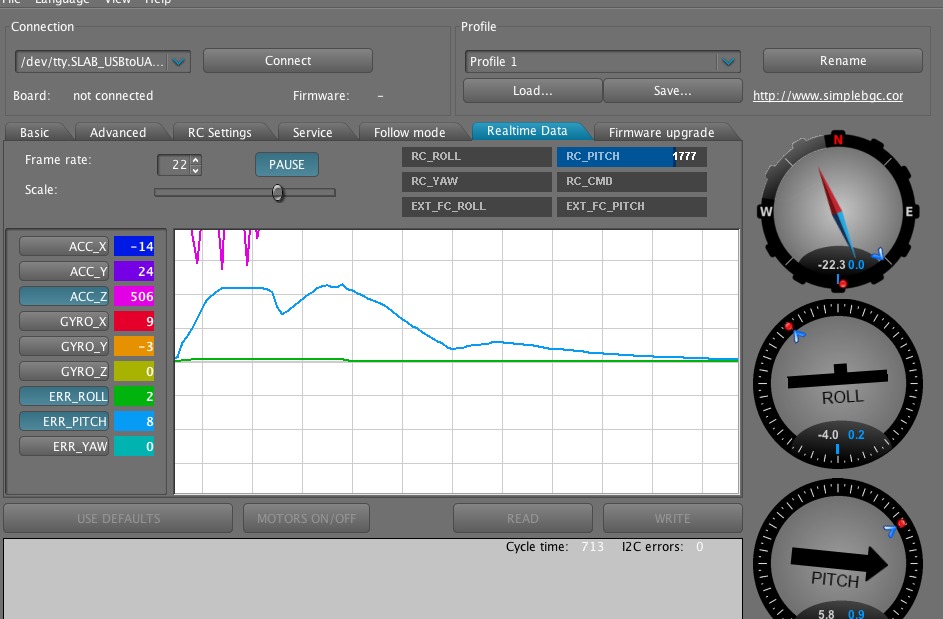Screen dimensions: 943x619
Task: Click the RC_PITCH value indicator bar
Action: point(631,157)
